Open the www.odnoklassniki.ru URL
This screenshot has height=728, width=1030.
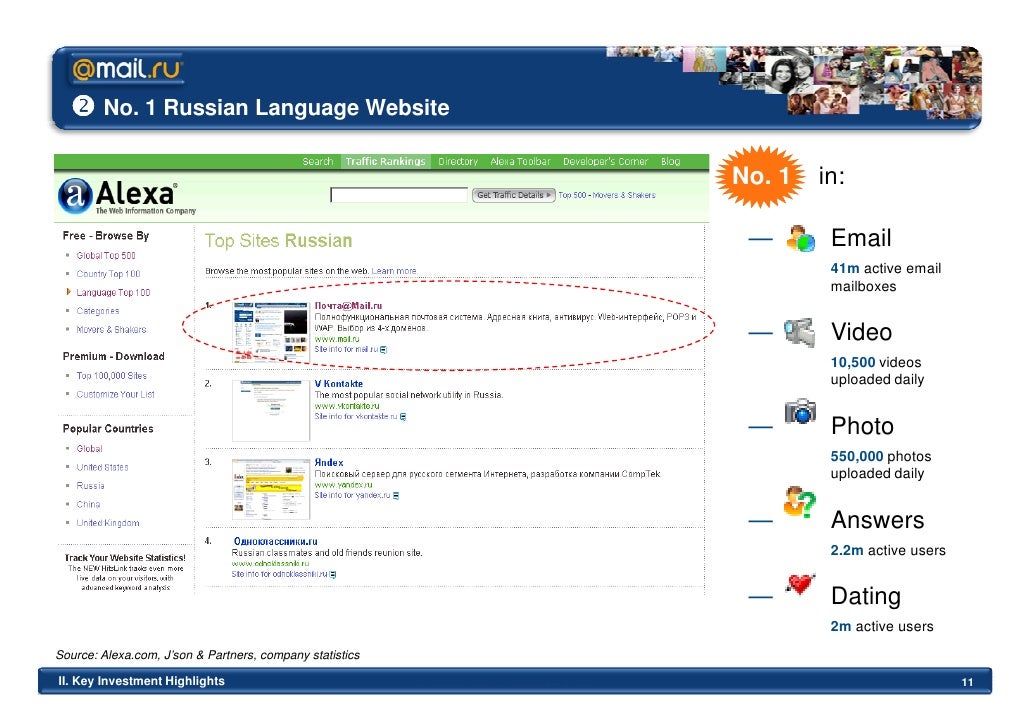coord(270,564)
